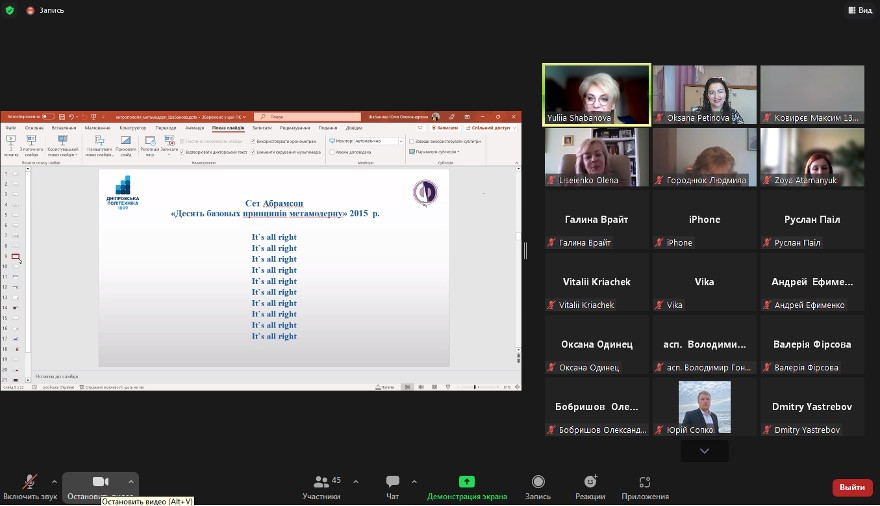The height and width of the screenshot is (506, 880).
Task: Open the Вид view menu
Action: coord(860,10)
